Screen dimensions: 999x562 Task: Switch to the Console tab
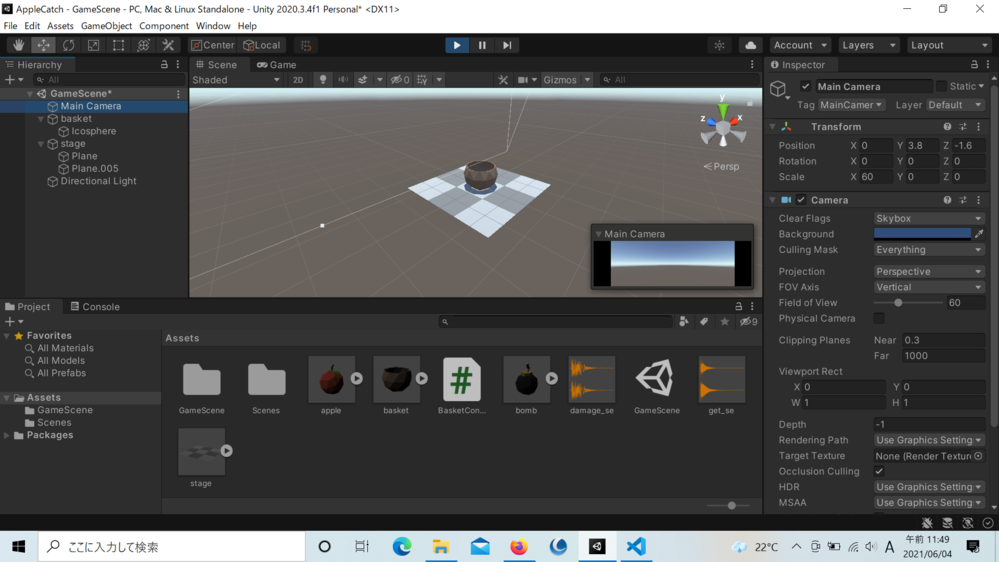[x=95, y=306]
